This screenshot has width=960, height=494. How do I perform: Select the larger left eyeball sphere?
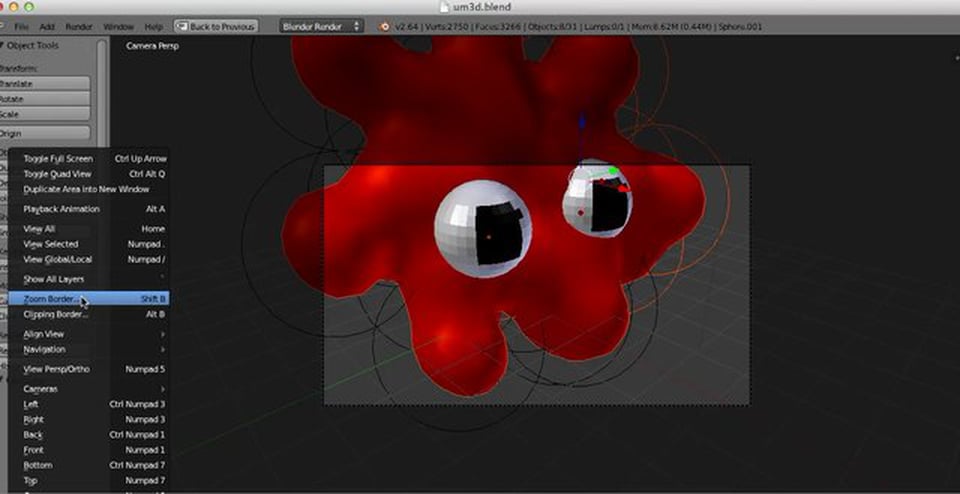(482, 228)
